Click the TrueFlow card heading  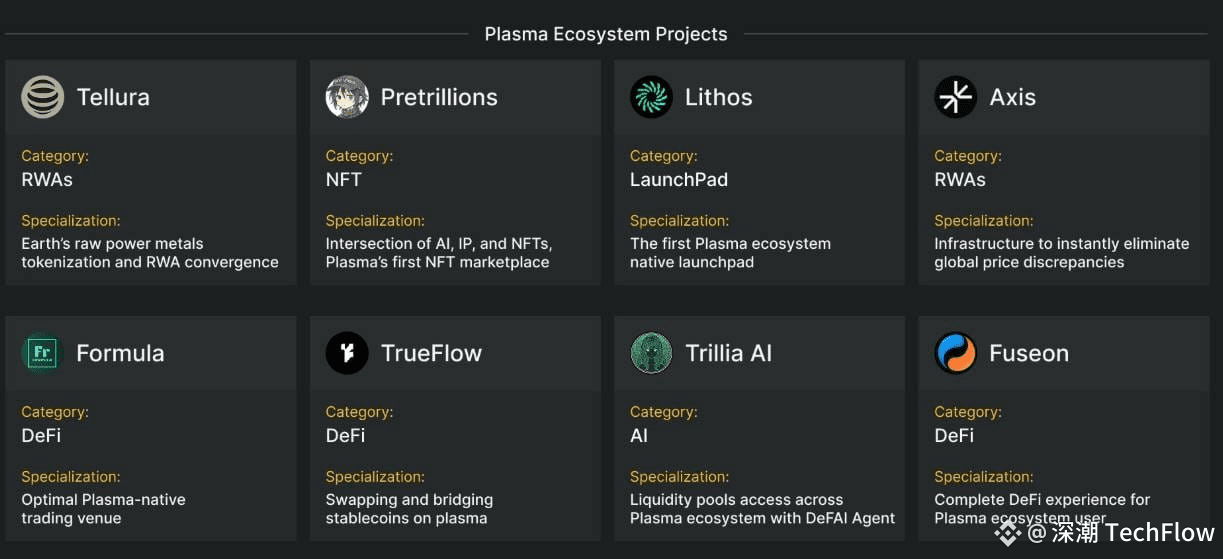tap(431, 353)
